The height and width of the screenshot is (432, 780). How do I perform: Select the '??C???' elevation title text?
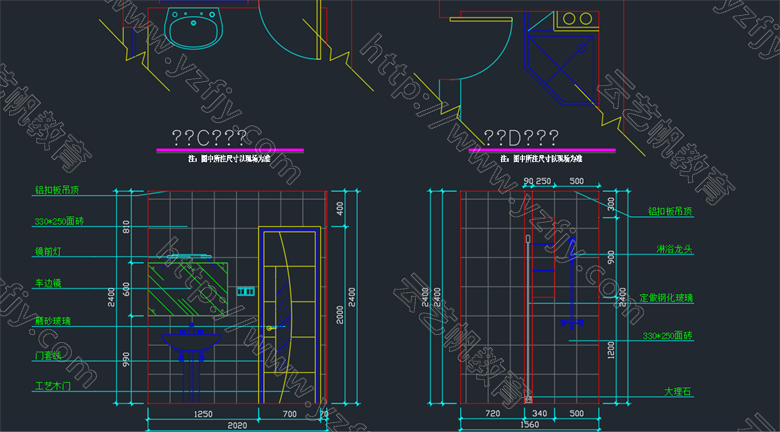coord(209,137)
